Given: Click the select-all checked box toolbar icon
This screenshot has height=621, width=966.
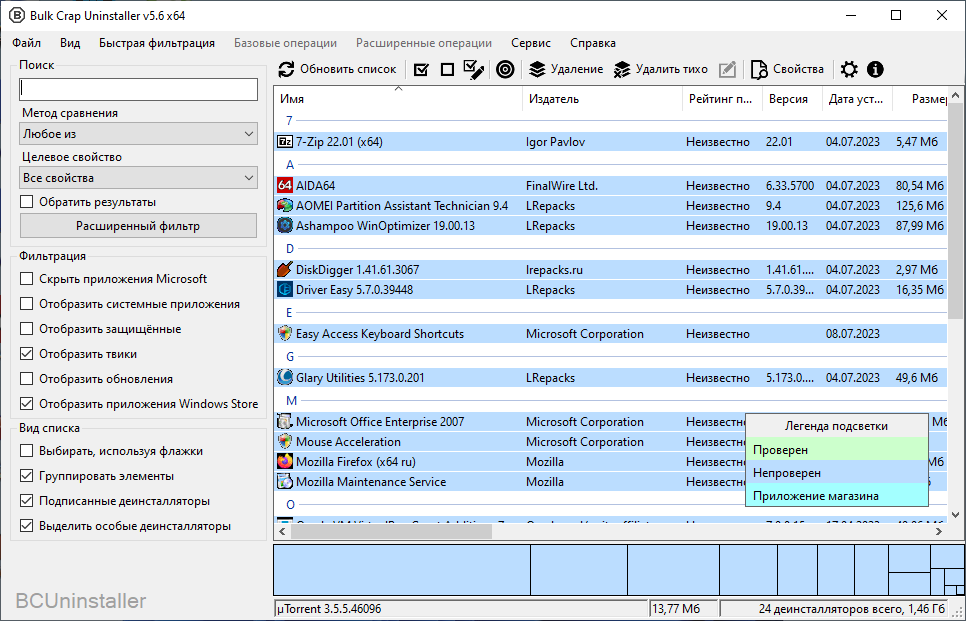Looking at the screenshot, I should (421, 70).
